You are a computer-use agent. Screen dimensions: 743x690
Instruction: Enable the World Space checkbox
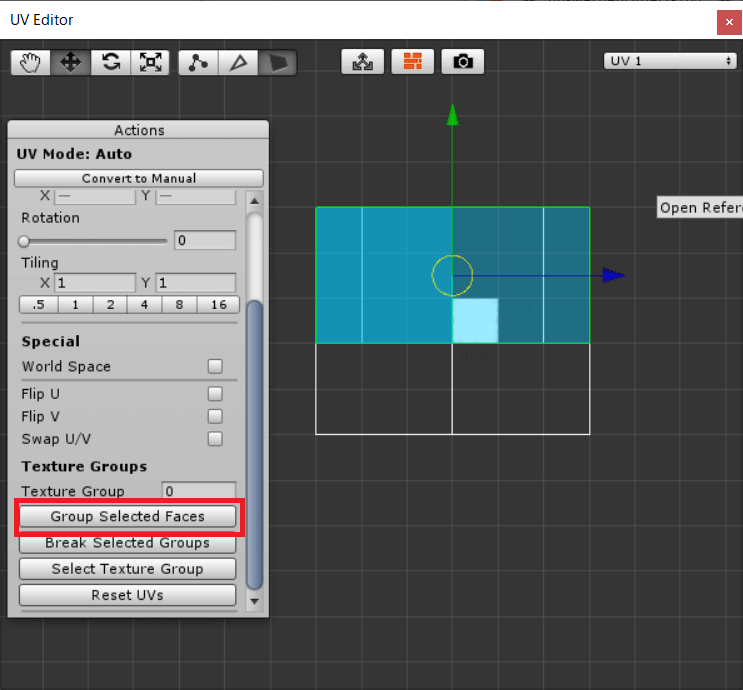[215, 366]
